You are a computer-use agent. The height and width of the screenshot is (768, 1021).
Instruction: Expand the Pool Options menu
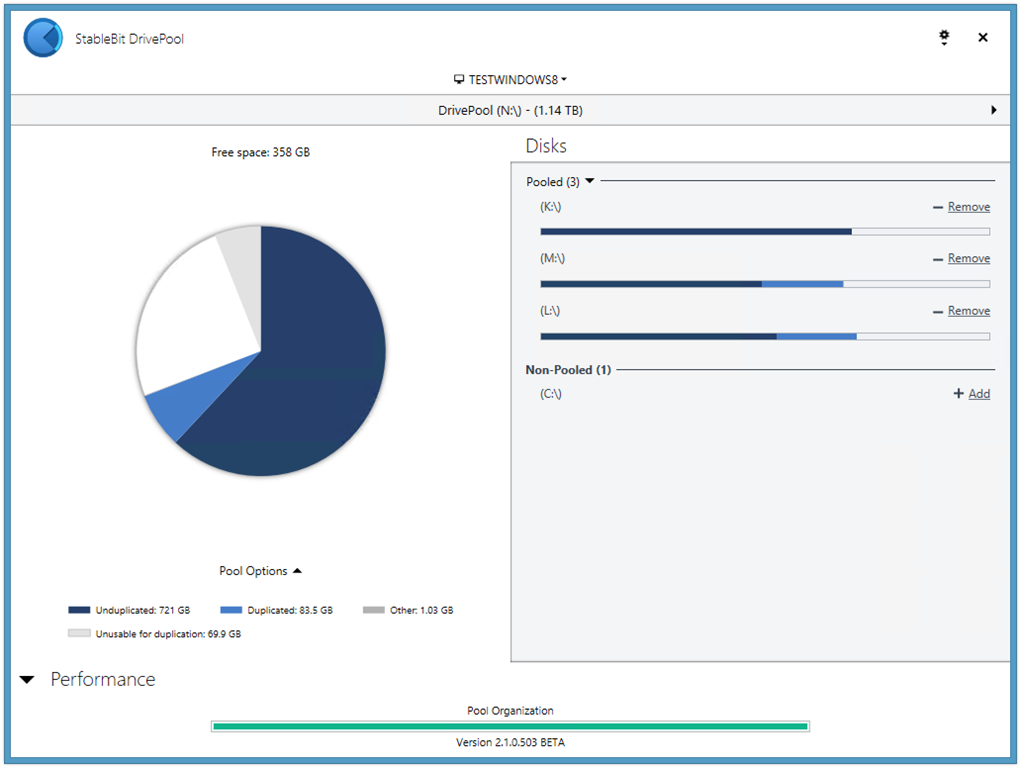pos(260,571)
